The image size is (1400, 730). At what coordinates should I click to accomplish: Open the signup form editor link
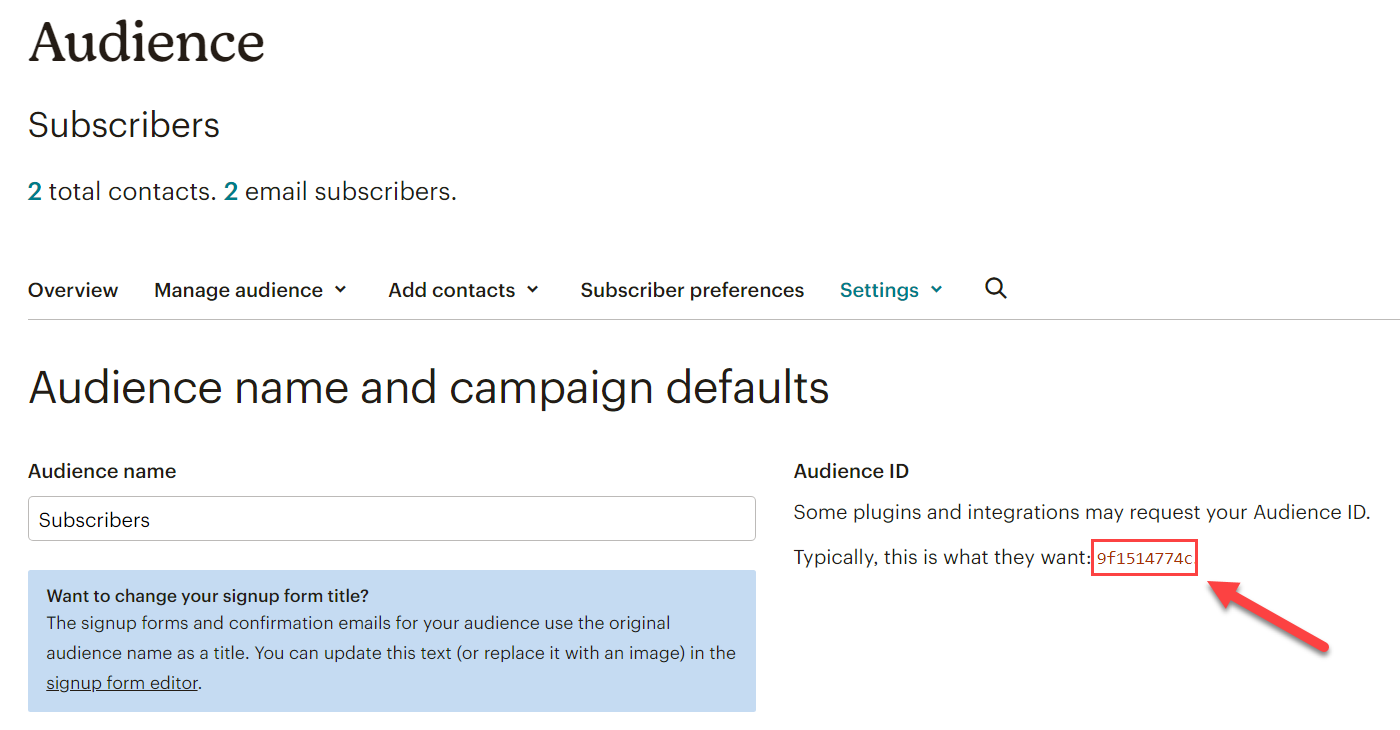[x=123, y=684]
